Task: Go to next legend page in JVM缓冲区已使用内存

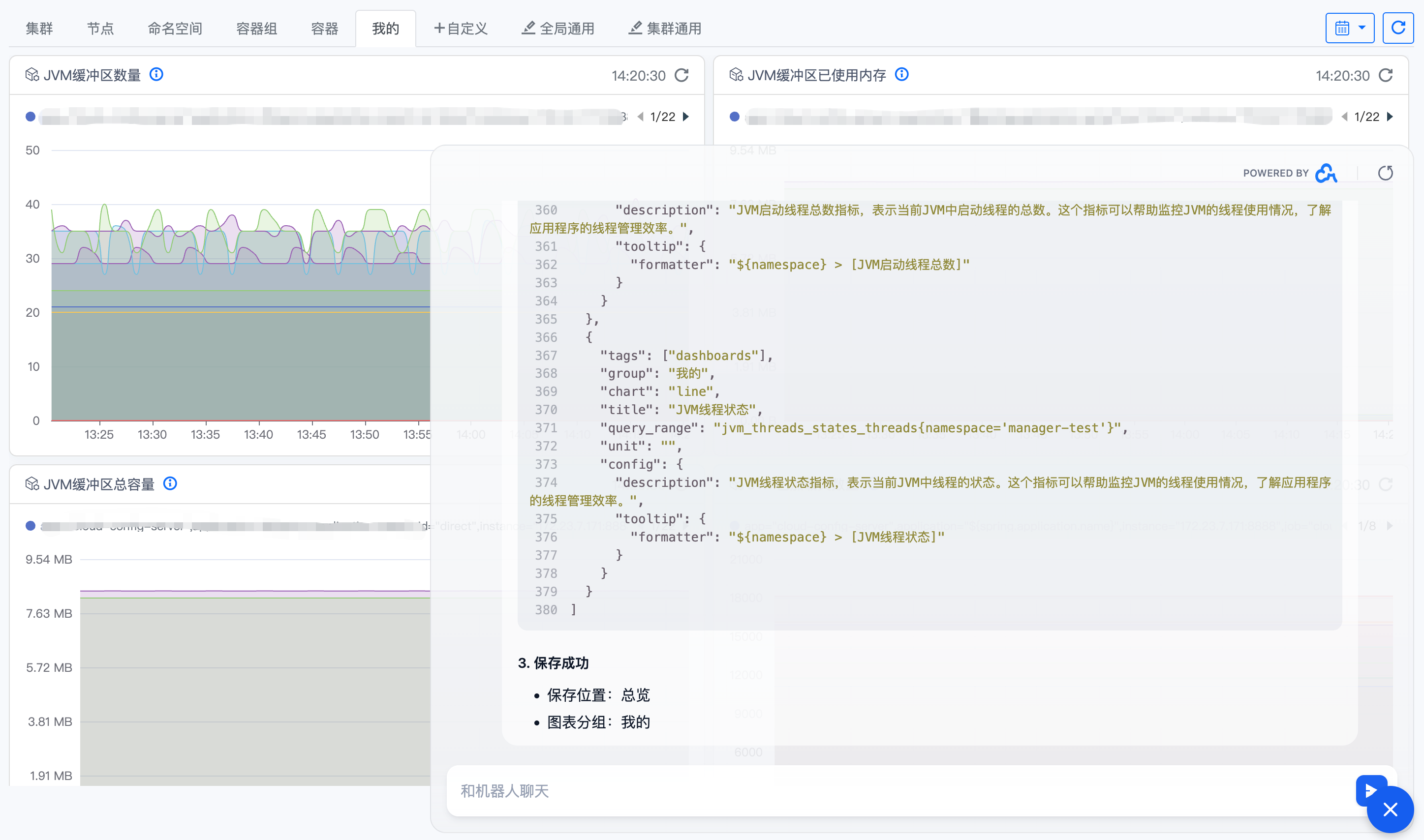Action: coord(1390,117)
